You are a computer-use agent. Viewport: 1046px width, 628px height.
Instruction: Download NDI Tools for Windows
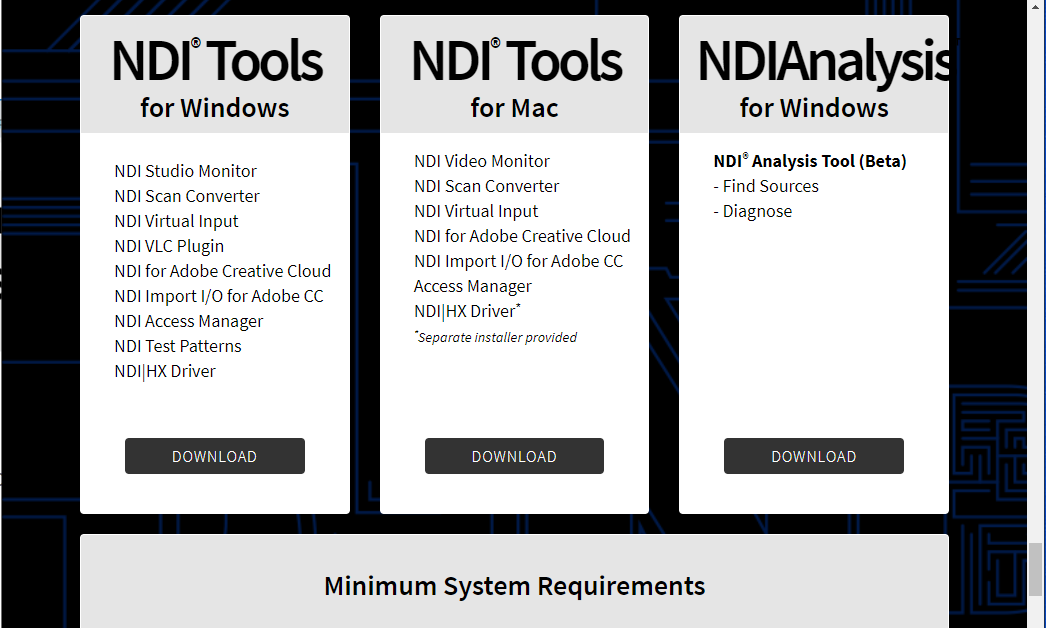point(215,456)
